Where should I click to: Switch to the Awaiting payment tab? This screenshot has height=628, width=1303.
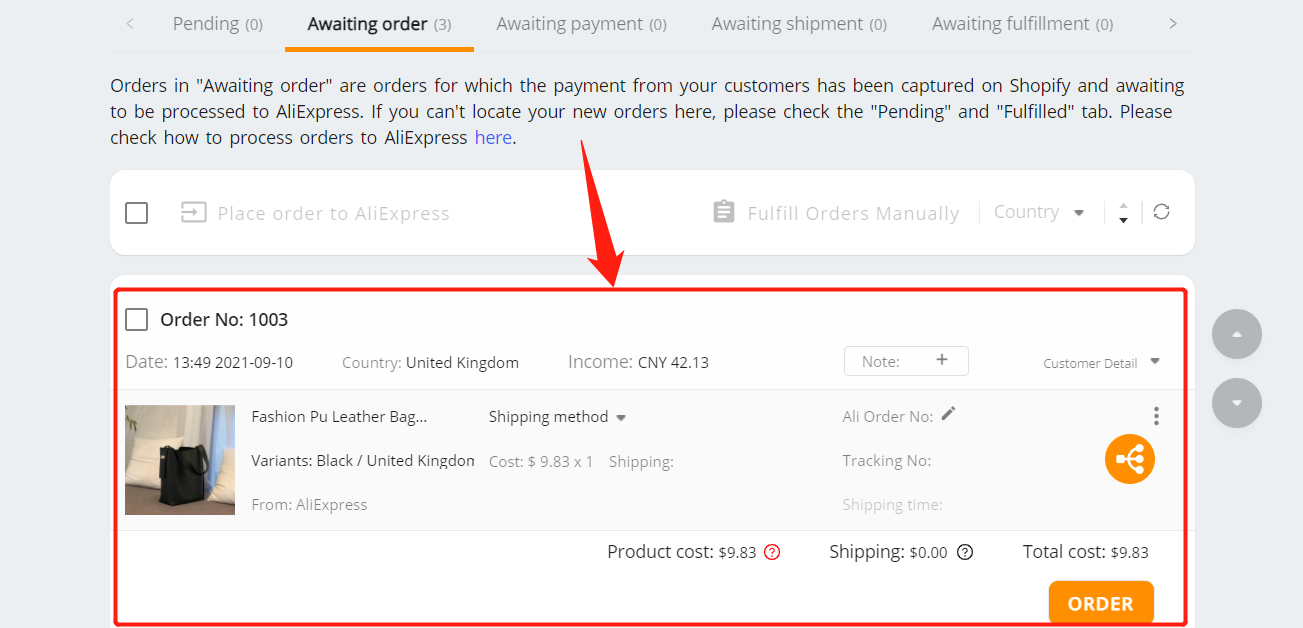click(x=582, y=24)
